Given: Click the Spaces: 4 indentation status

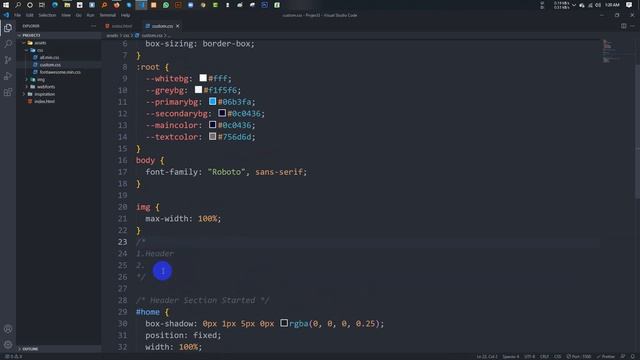Looking at the screenshot, I should pyautogui.click(x=511, y=356).
